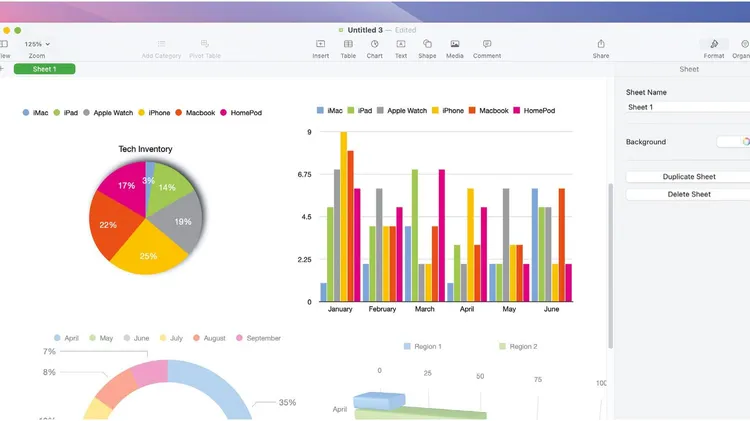Open the Insert menu icon

[x=320, y=44]
